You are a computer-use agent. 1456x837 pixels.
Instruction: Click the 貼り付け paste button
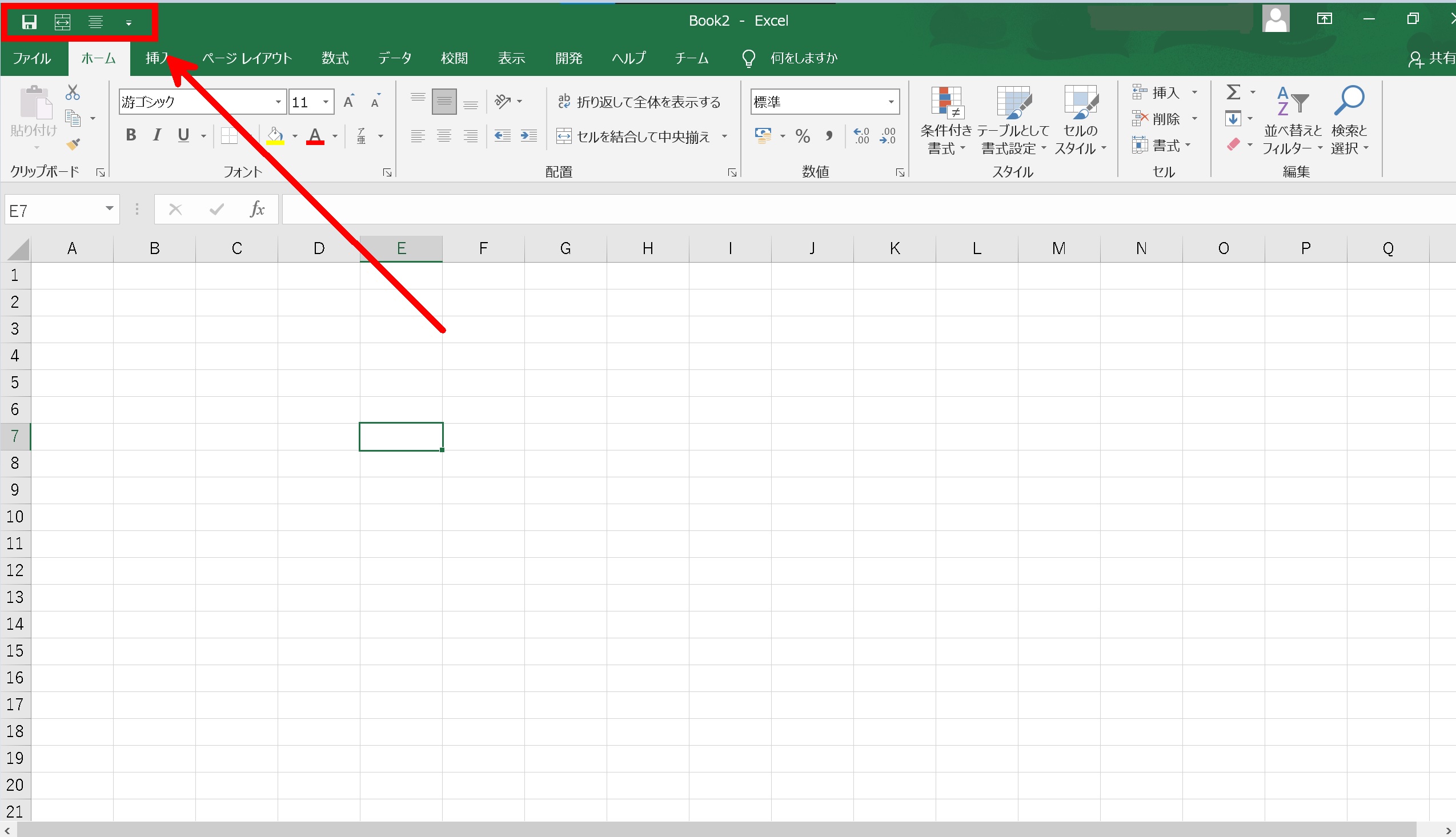[x=34, y=118]
